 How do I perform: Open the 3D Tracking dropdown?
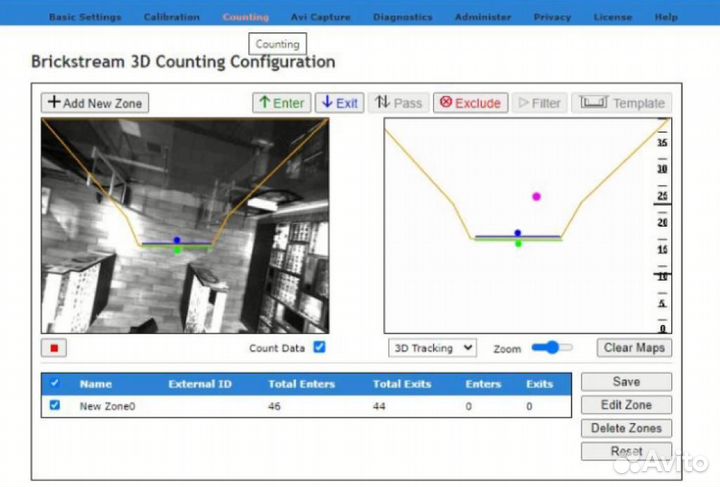(x=432, y=348)
